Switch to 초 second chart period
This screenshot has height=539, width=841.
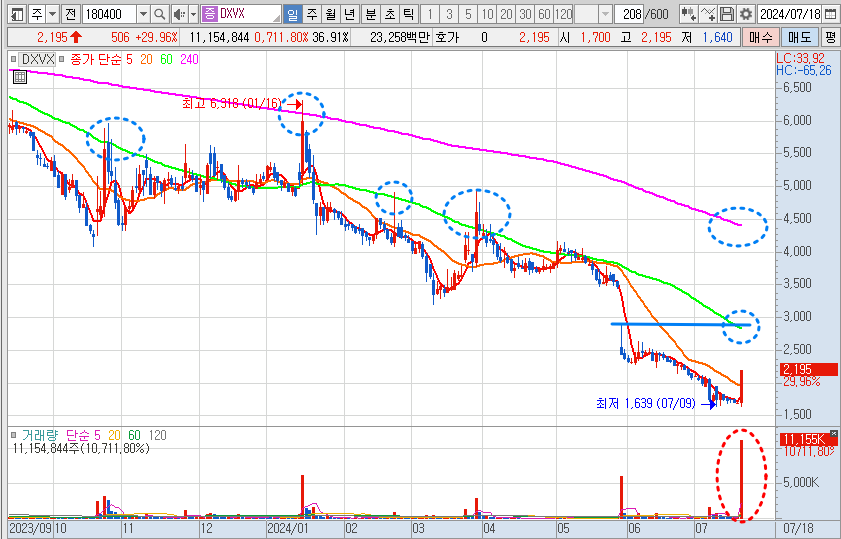point(390,14)
